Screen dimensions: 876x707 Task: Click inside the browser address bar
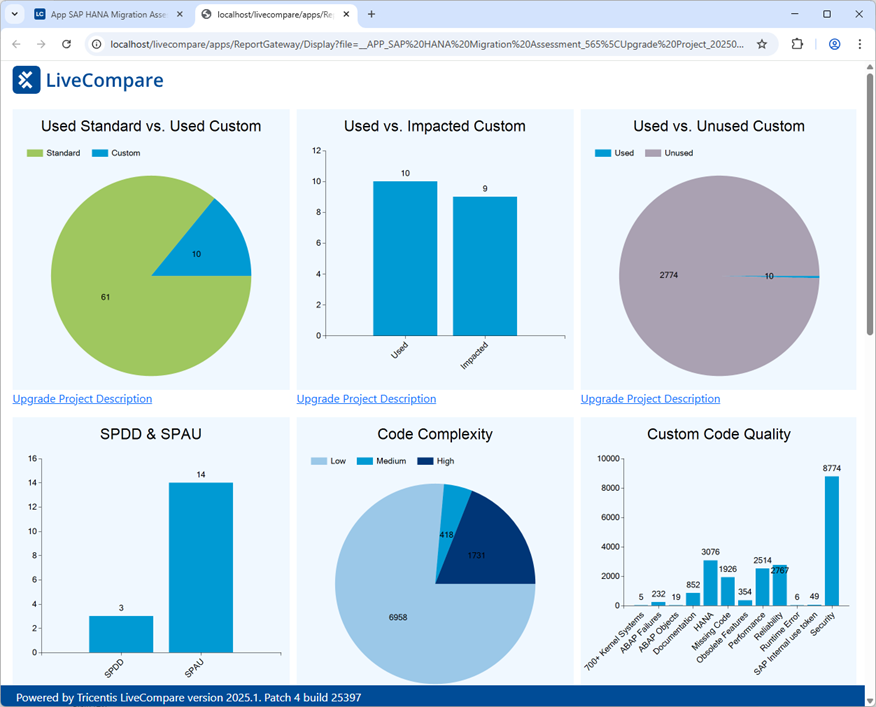click(x=400, y=44)
